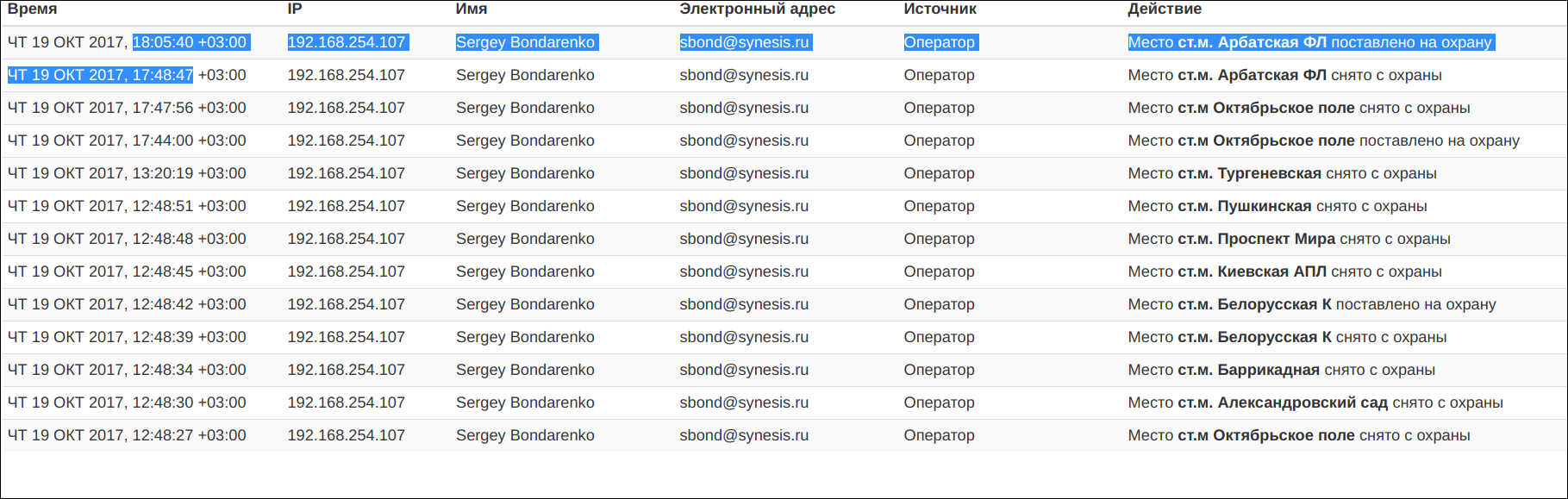The image size is (1568, 499).
Task: Click action 'Арбатская ФЛ снято с охраны'
Action: click(1285, 75)
